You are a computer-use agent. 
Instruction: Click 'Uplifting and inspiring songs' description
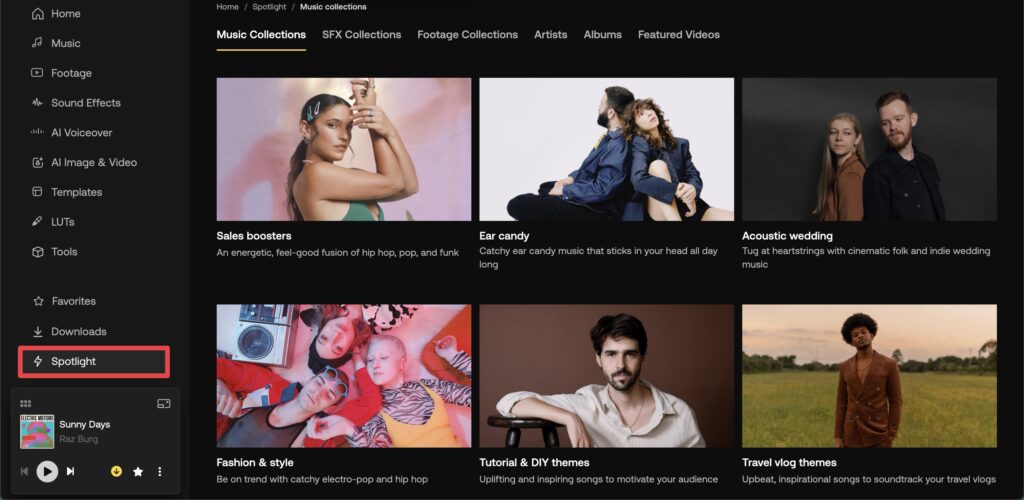598,479
